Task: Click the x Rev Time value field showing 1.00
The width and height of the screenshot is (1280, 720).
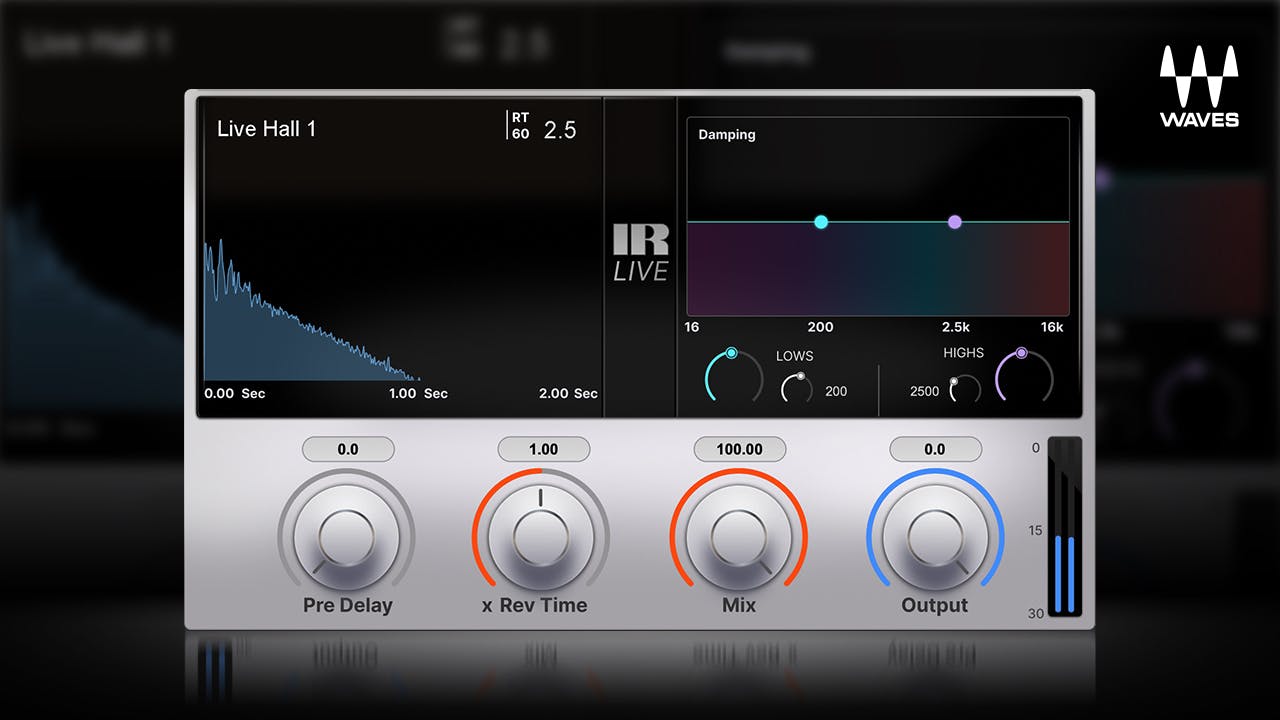Action: coord(543,449)
